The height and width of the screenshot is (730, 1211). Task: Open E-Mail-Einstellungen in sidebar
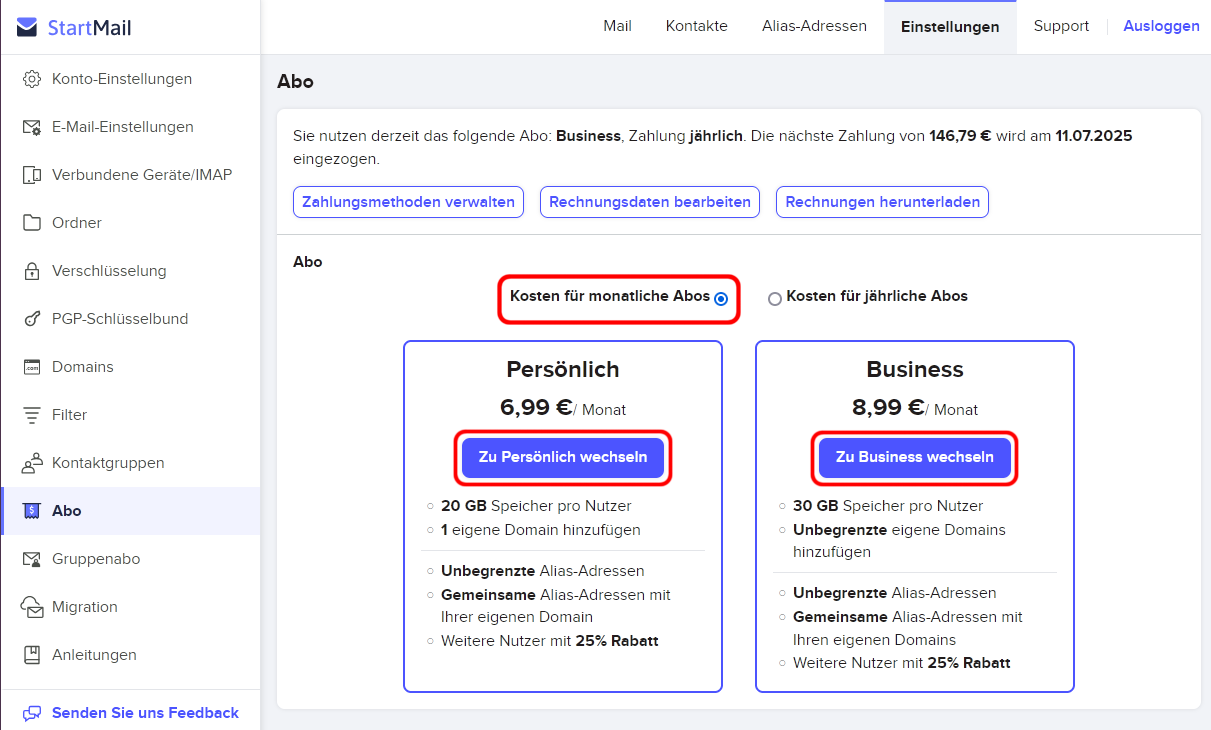tap(130, 127)
